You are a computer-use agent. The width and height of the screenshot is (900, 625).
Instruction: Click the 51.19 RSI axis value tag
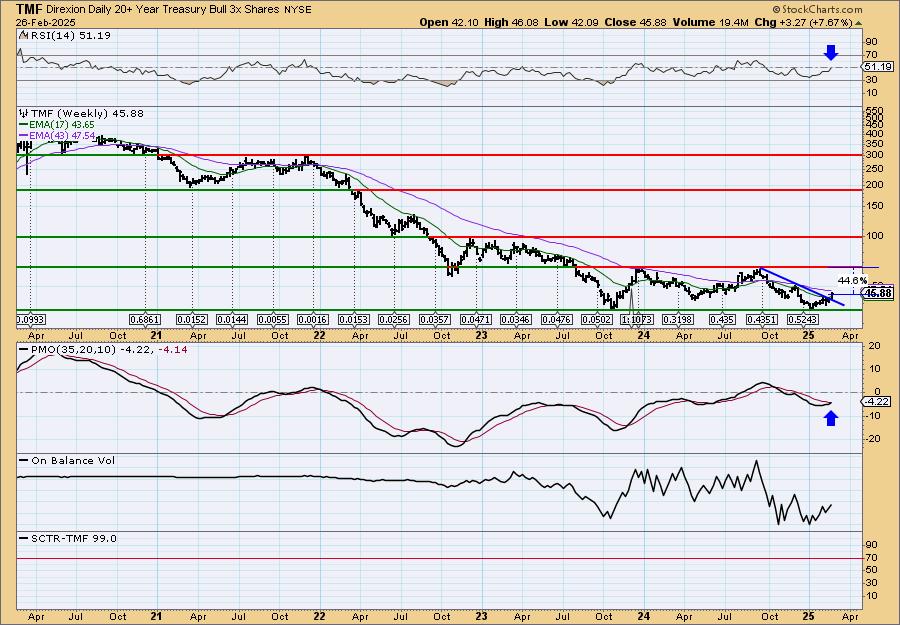click(877, 67)
